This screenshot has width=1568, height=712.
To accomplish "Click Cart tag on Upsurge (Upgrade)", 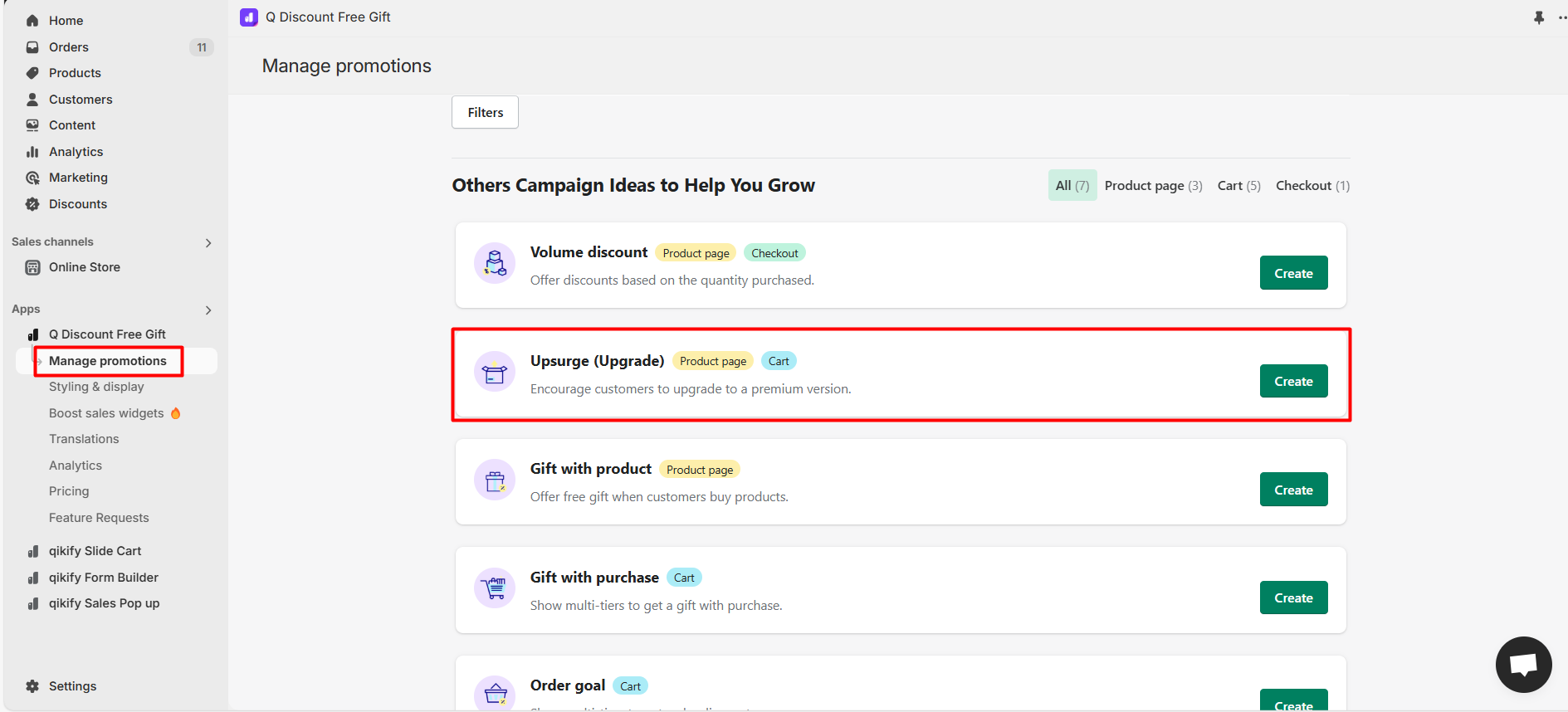I will (779, 361).
